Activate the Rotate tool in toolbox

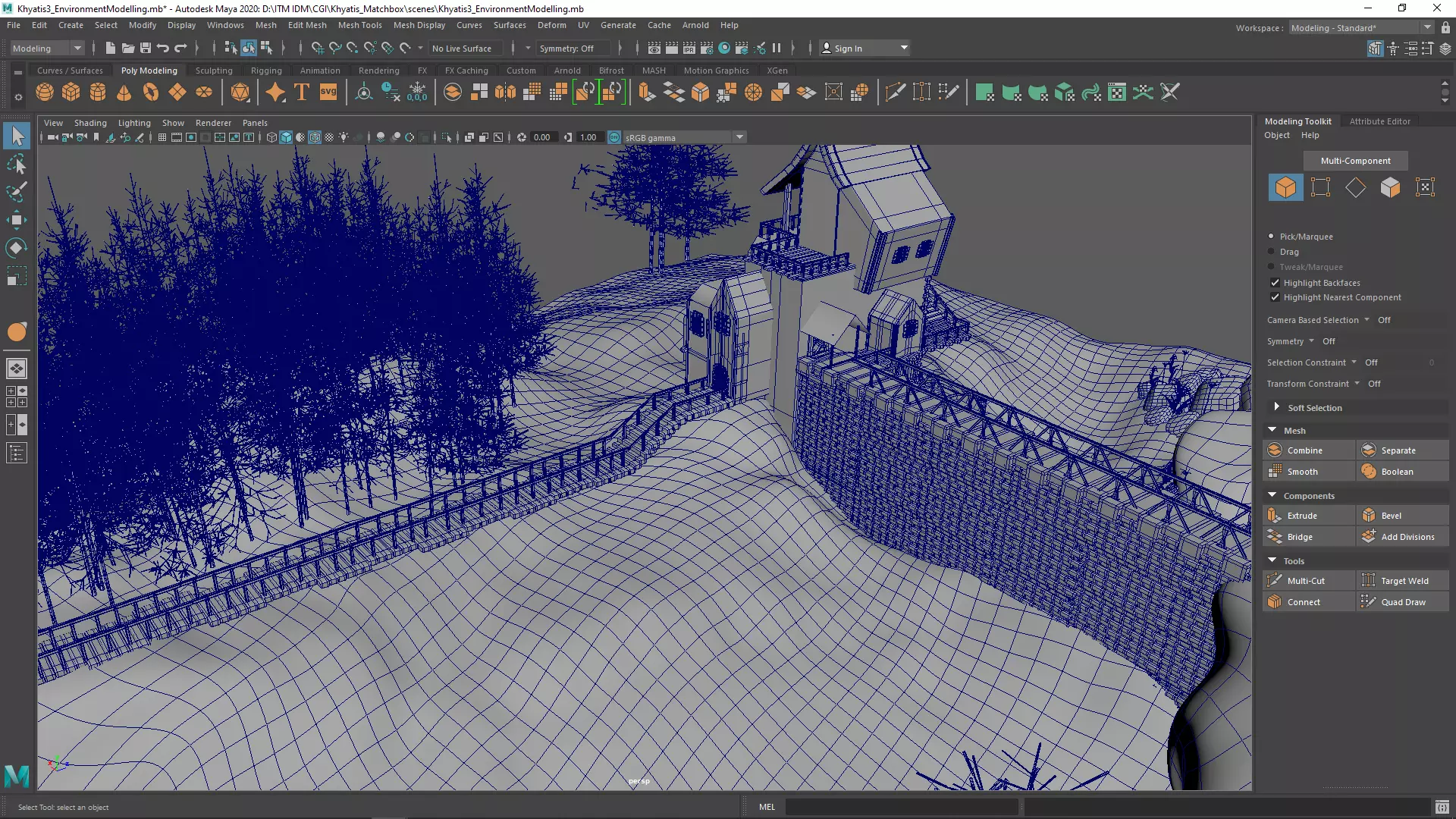[17, 248]
